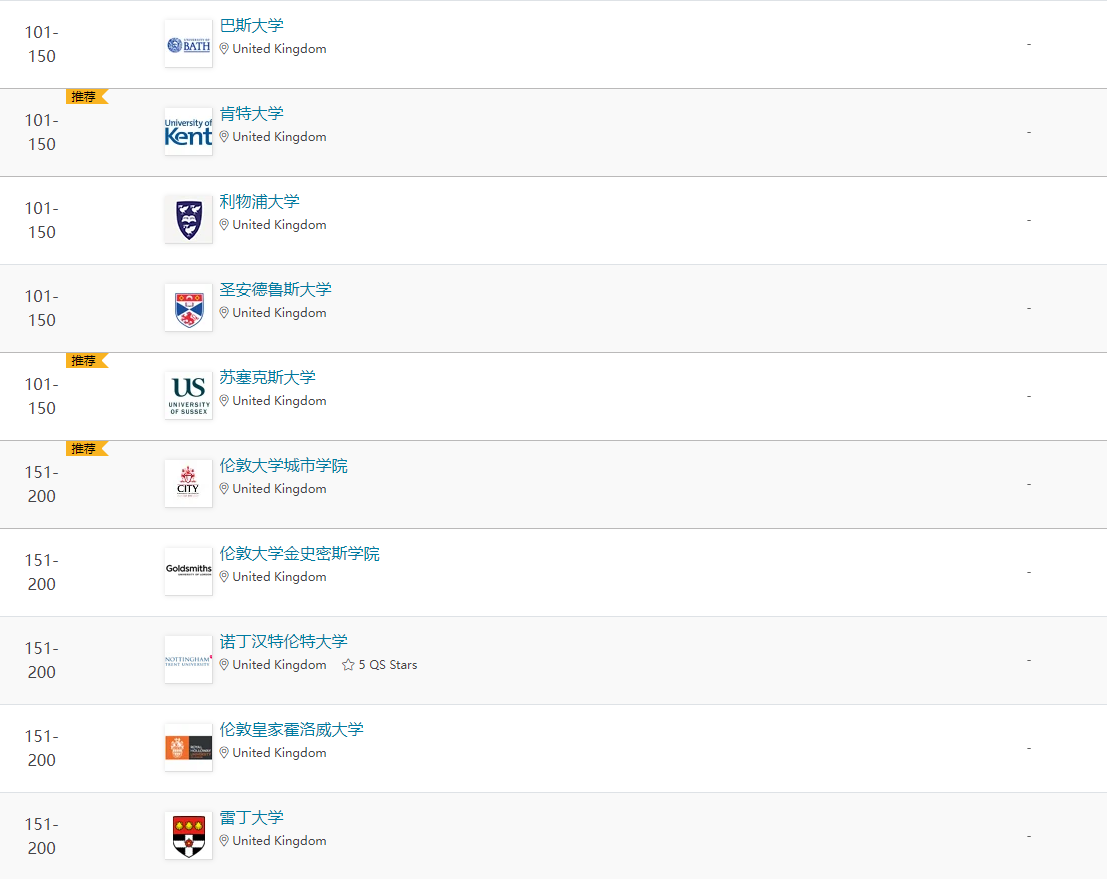
Task: Click rank 151-200 in the 伦敦大学金史密斯学院 row
Action: click(42, 572)
